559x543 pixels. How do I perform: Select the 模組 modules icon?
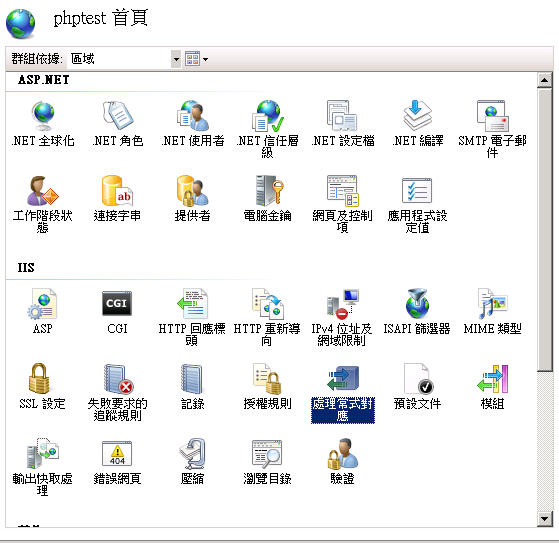click(x=492, y=378)
